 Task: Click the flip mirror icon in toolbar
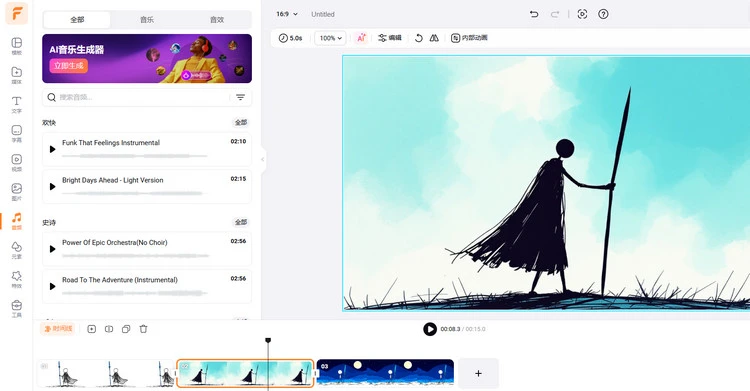(434, 38)
